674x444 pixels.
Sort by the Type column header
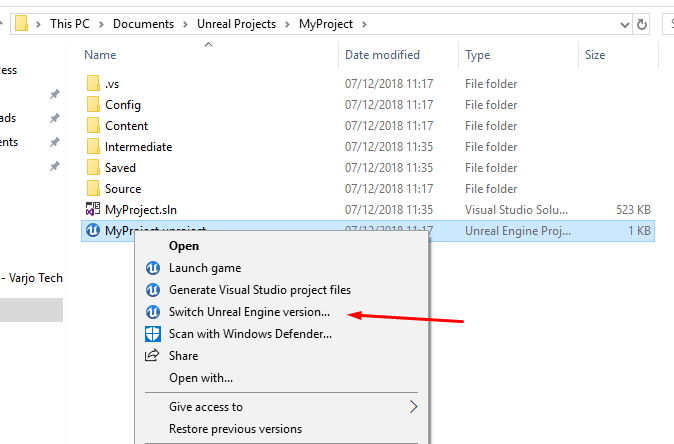click(x=478, y=55)
